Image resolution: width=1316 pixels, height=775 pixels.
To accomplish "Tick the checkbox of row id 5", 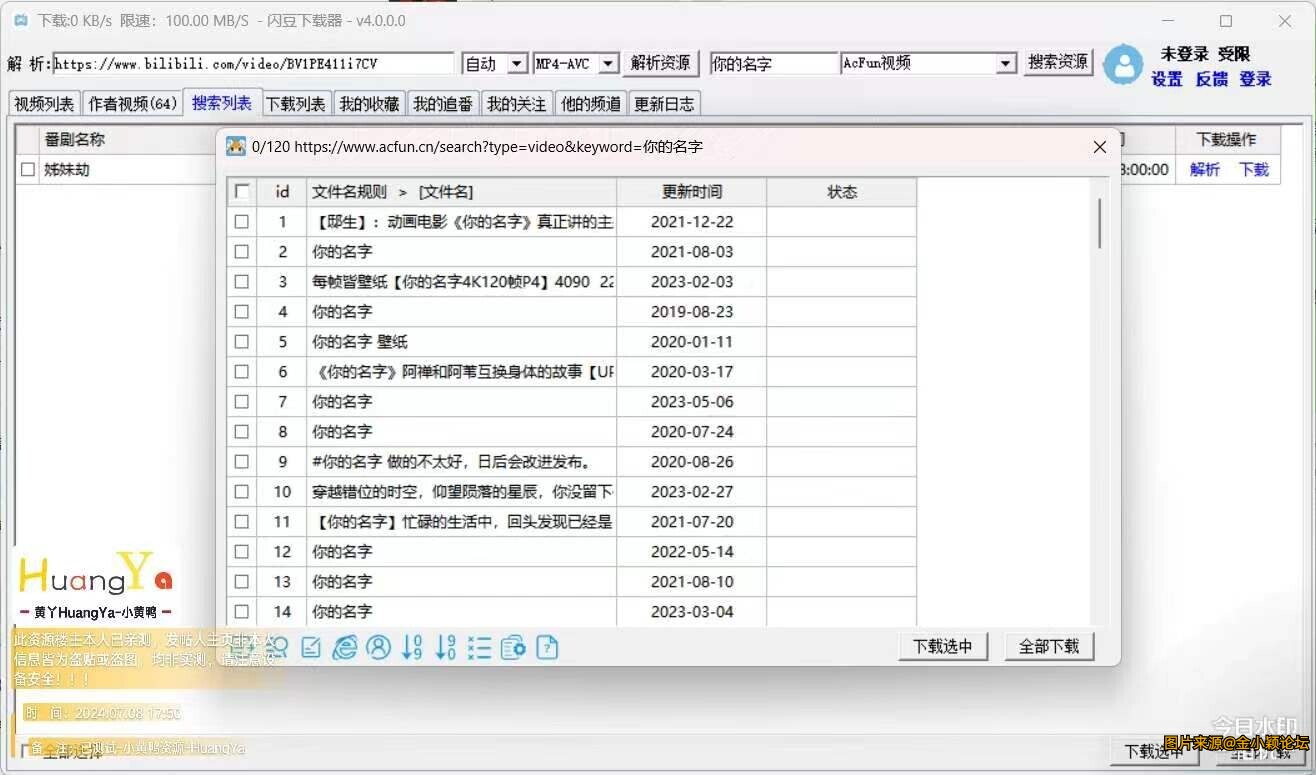I will [242, 342].
